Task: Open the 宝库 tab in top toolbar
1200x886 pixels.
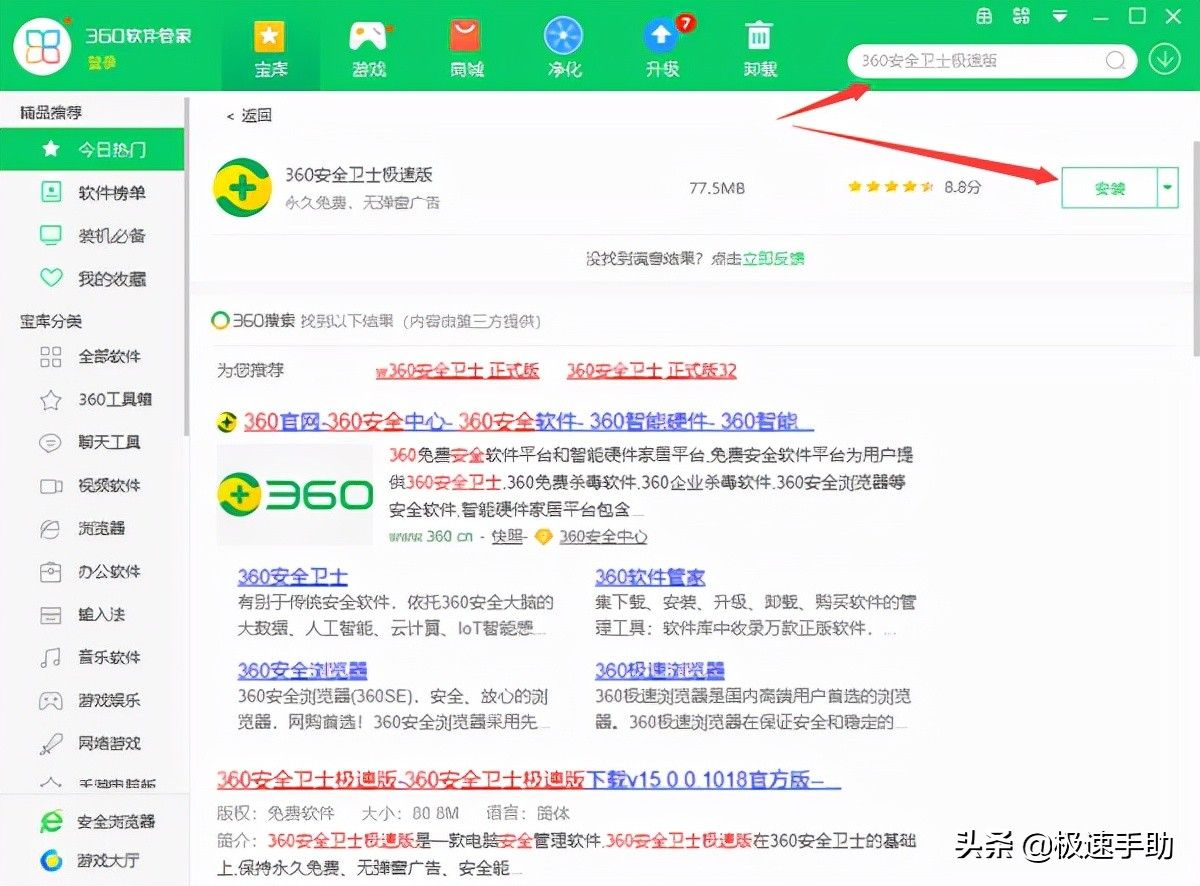Action: (x=269, y=47)
